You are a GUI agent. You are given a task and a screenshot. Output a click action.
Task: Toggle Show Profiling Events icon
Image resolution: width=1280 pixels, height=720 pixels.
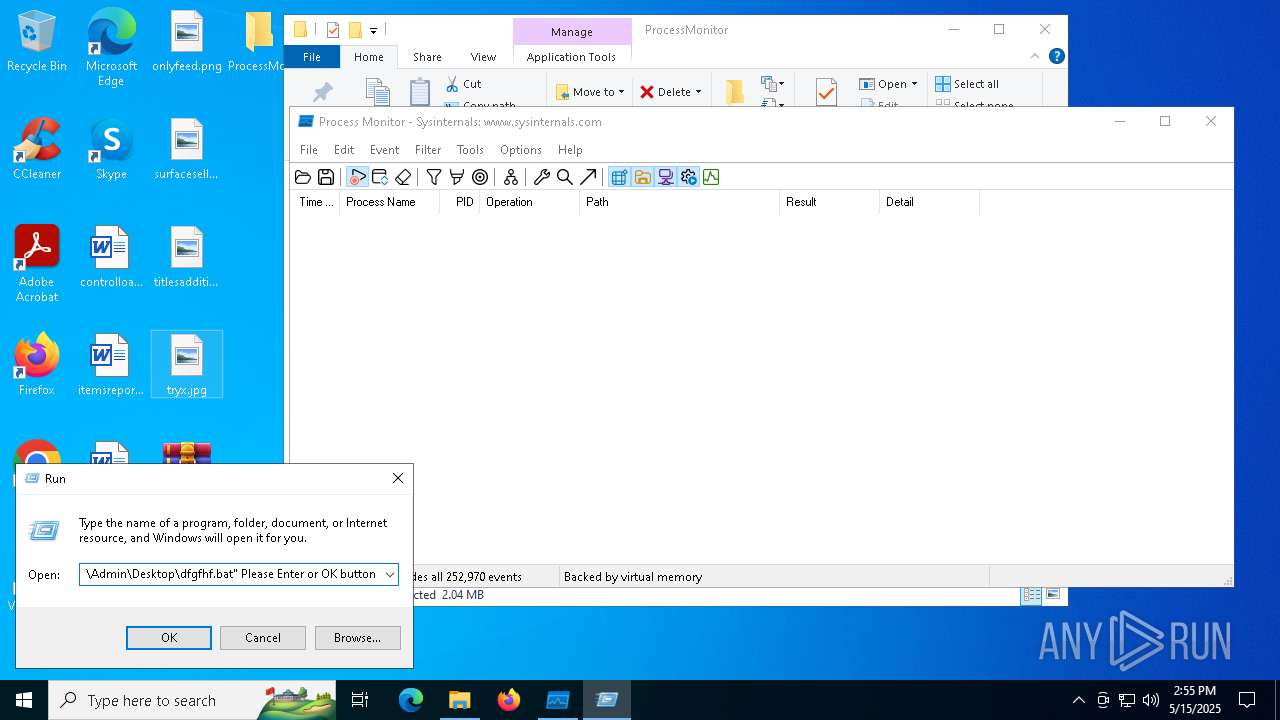pos(711,177)
